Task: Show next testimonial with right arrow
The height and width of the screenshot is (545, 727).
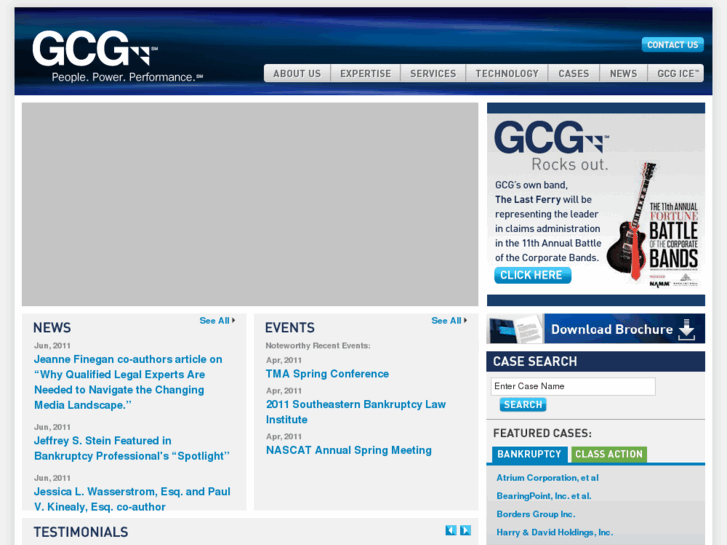Action: click(x=466, y=530)
